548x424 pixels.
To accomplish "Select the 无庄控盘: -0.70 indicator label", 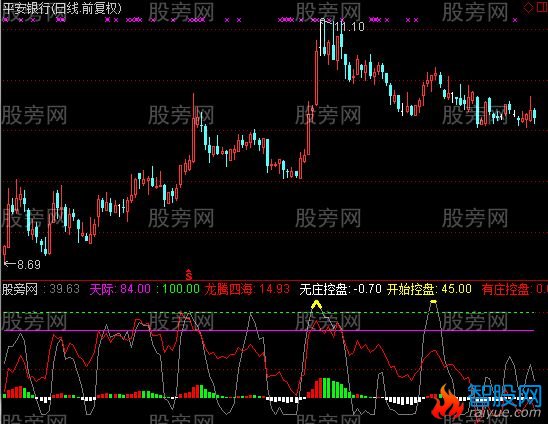I will click(340, 289).
